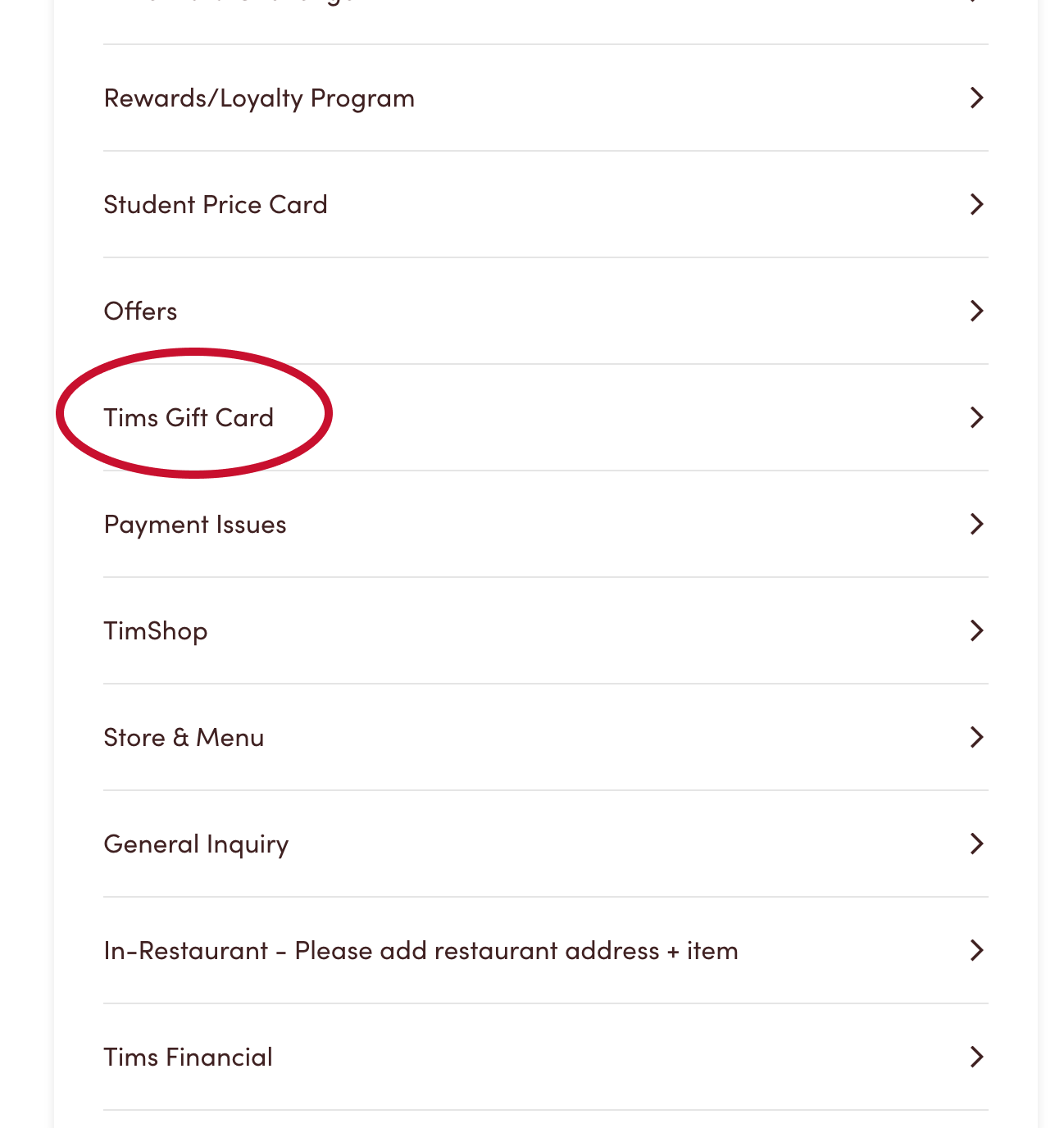1064x1128 pixels.
Task: Select the TimShop help topic
Action: [156, 631]
